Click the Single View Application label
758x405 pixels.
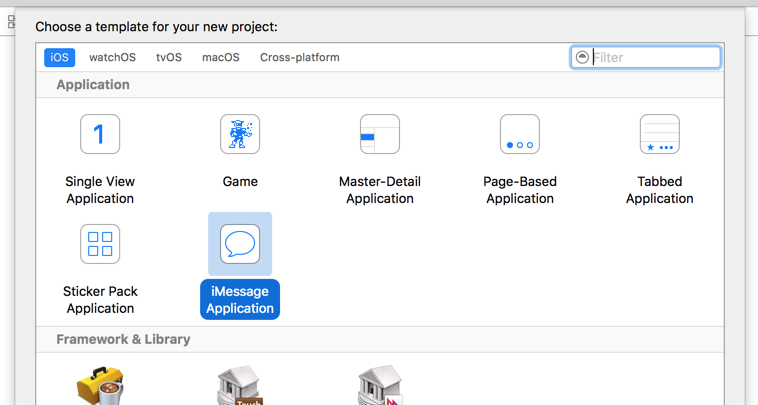point(100,190)
